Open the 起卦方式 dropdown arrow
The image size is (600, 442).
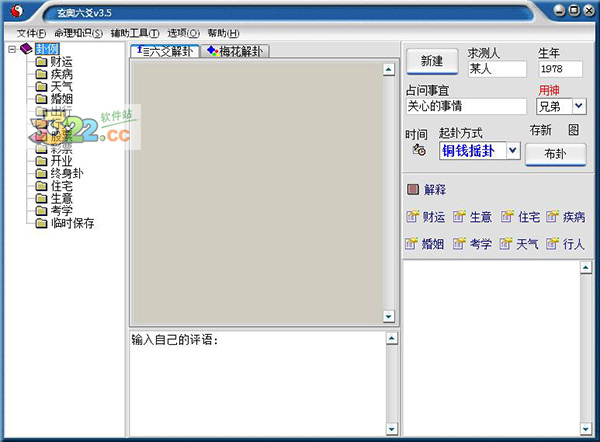513,150
